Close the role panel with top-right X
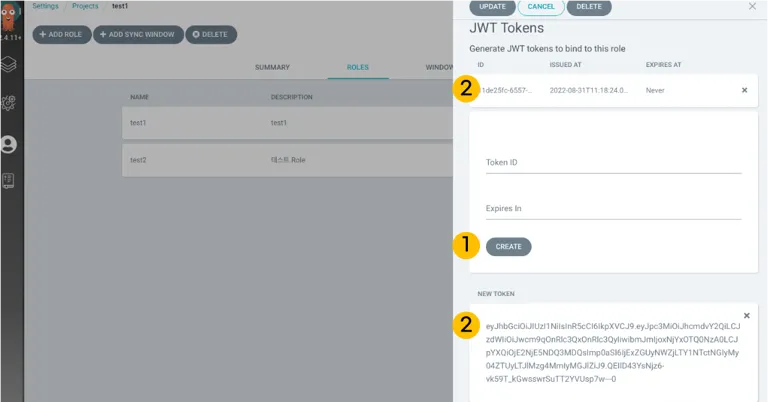 pyautogui.click(x=752, y=6)
